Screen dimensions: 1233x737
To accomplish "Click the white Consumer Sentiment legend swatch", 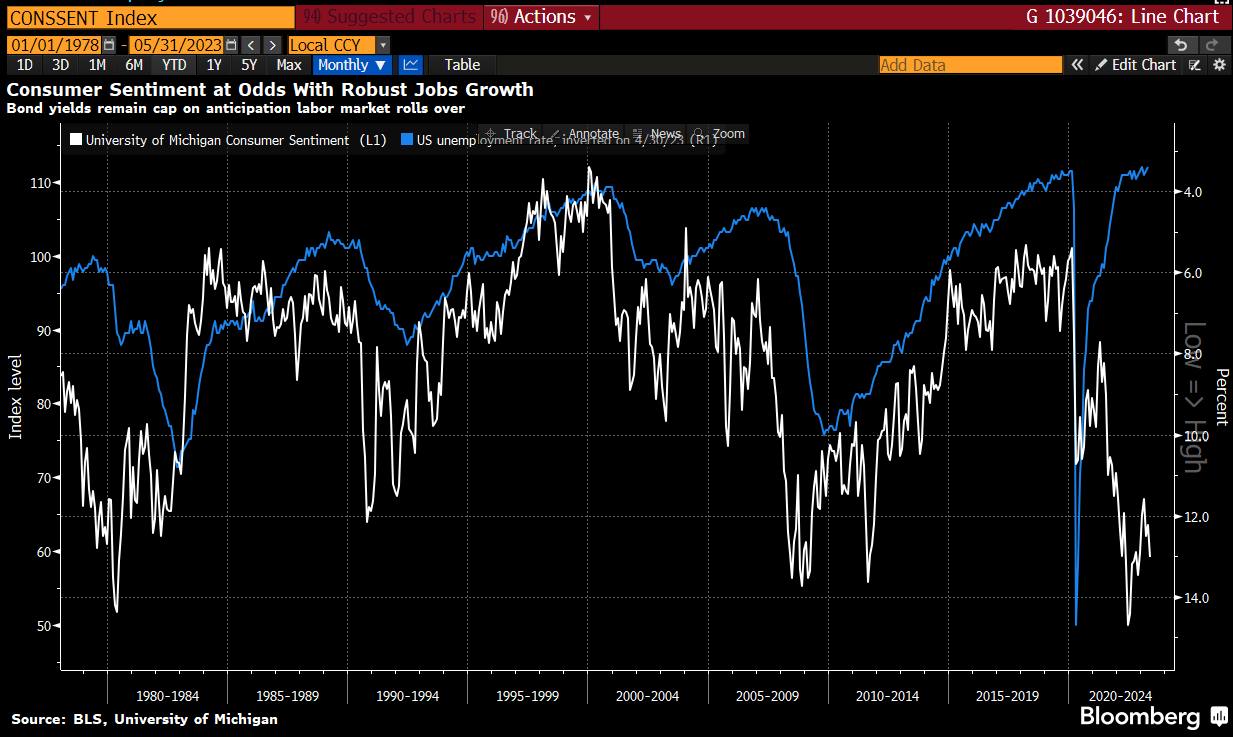I will click(75, 140).
